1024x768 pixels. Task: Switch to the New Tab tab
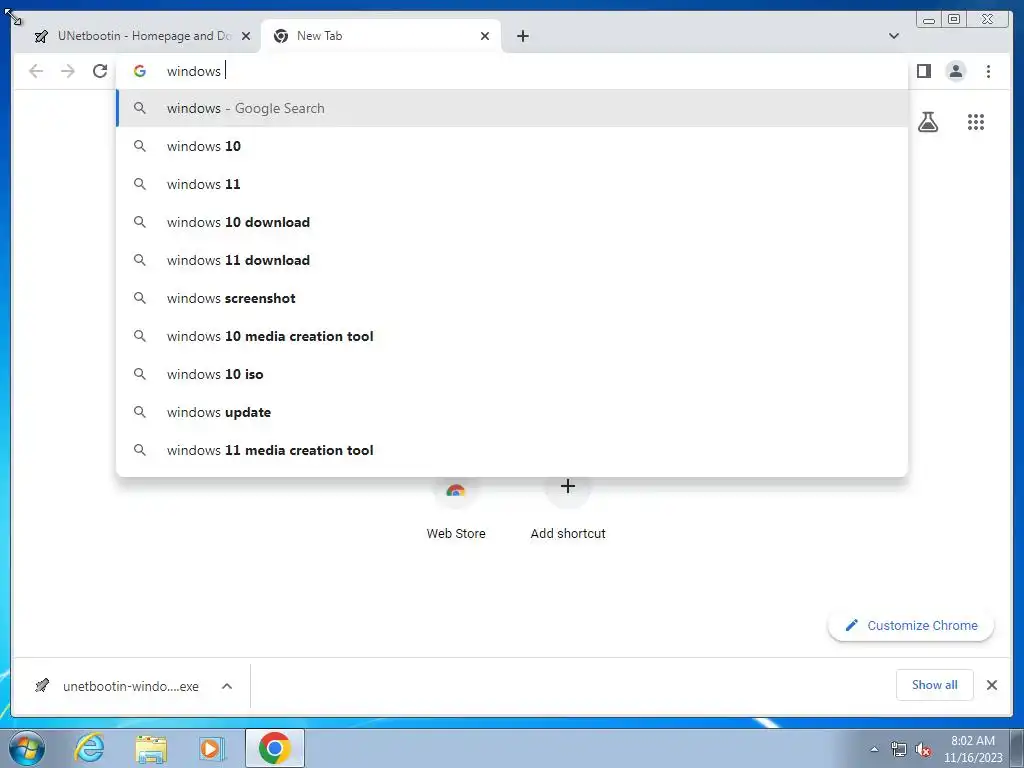380,36
